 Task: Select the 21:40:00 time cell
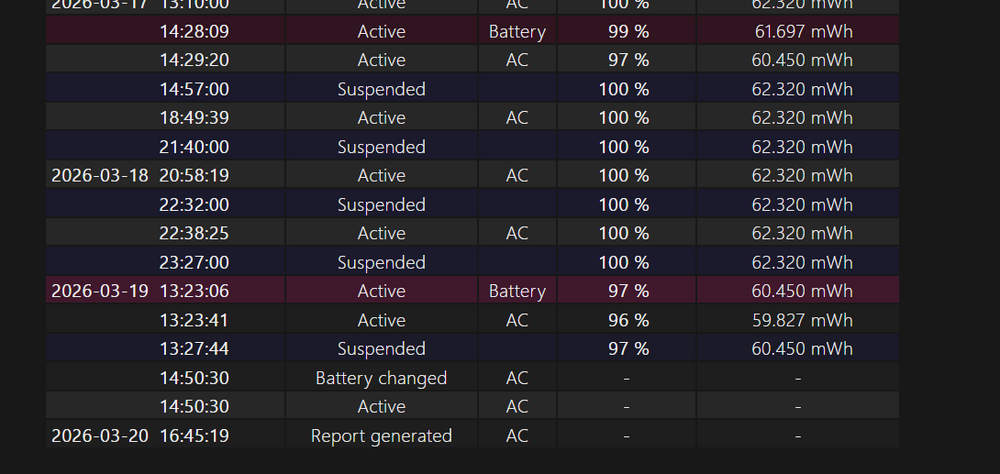[x=194, y=147]
